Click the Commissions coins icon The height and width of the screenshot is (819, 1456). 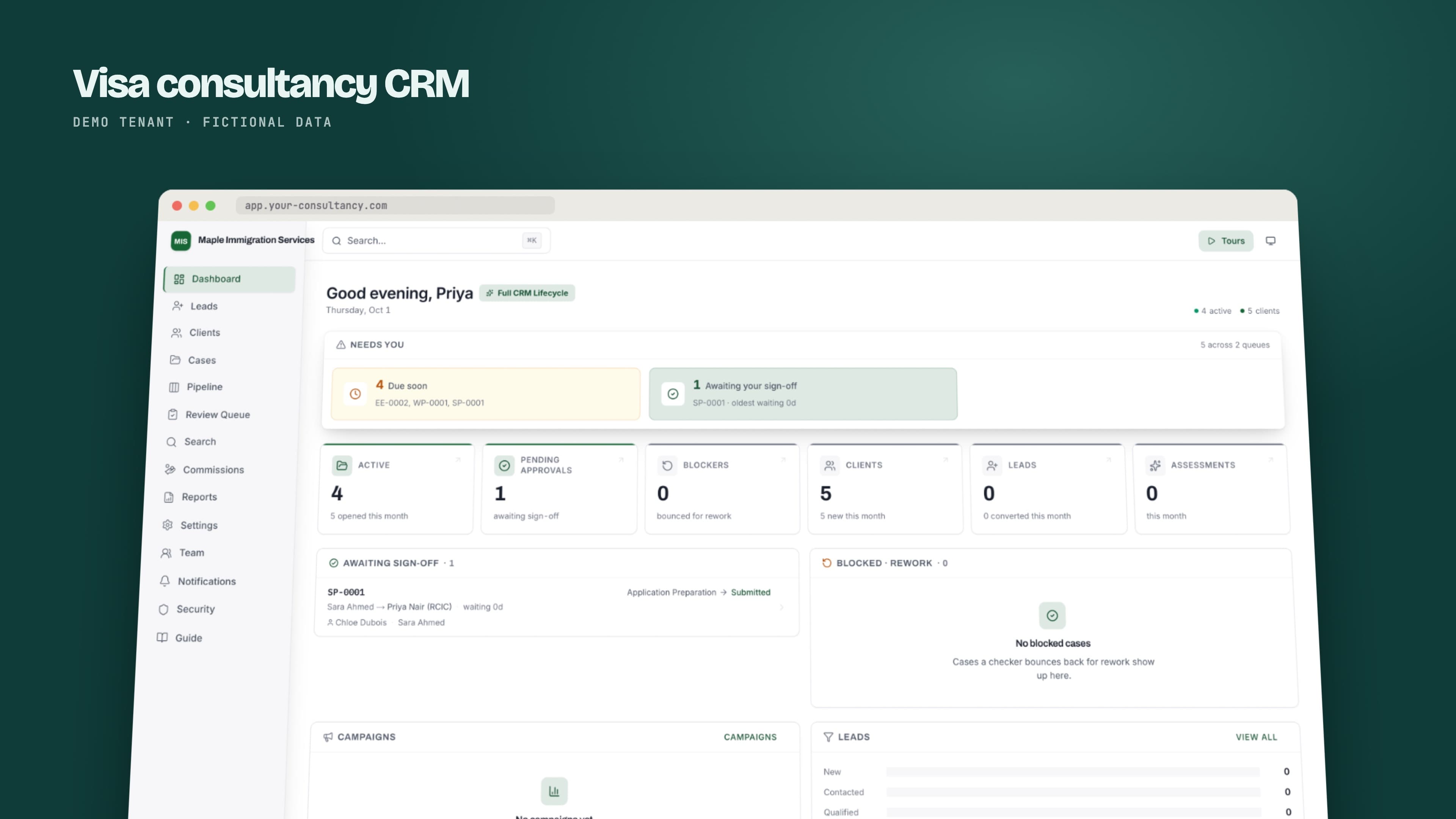[x=170, y=470]
